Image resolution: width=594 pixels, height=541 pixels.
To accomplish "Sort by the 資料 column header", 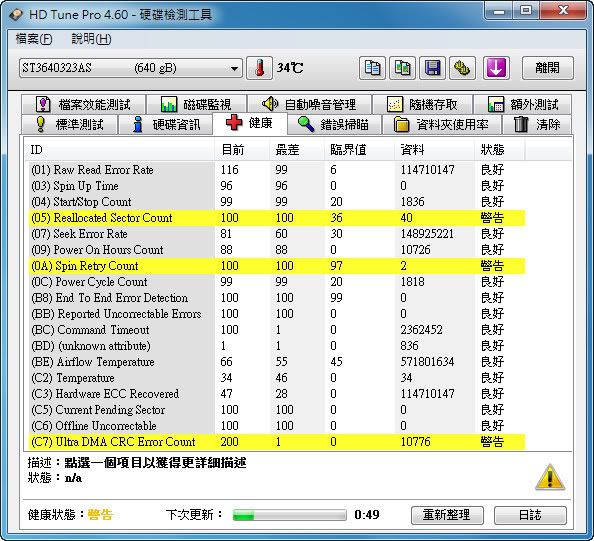I will click(x=435, y=150).
